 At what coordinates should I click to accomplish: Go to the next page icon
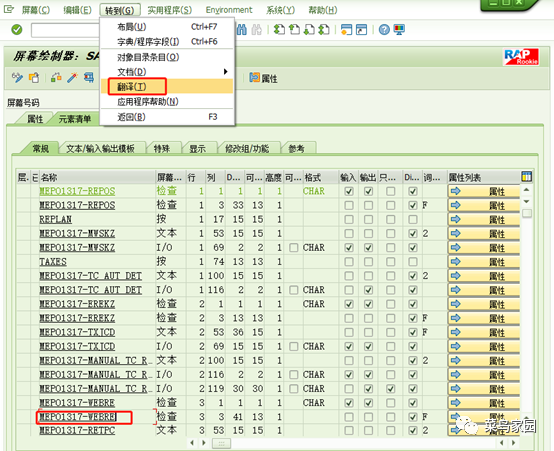(x=309, y=30)
